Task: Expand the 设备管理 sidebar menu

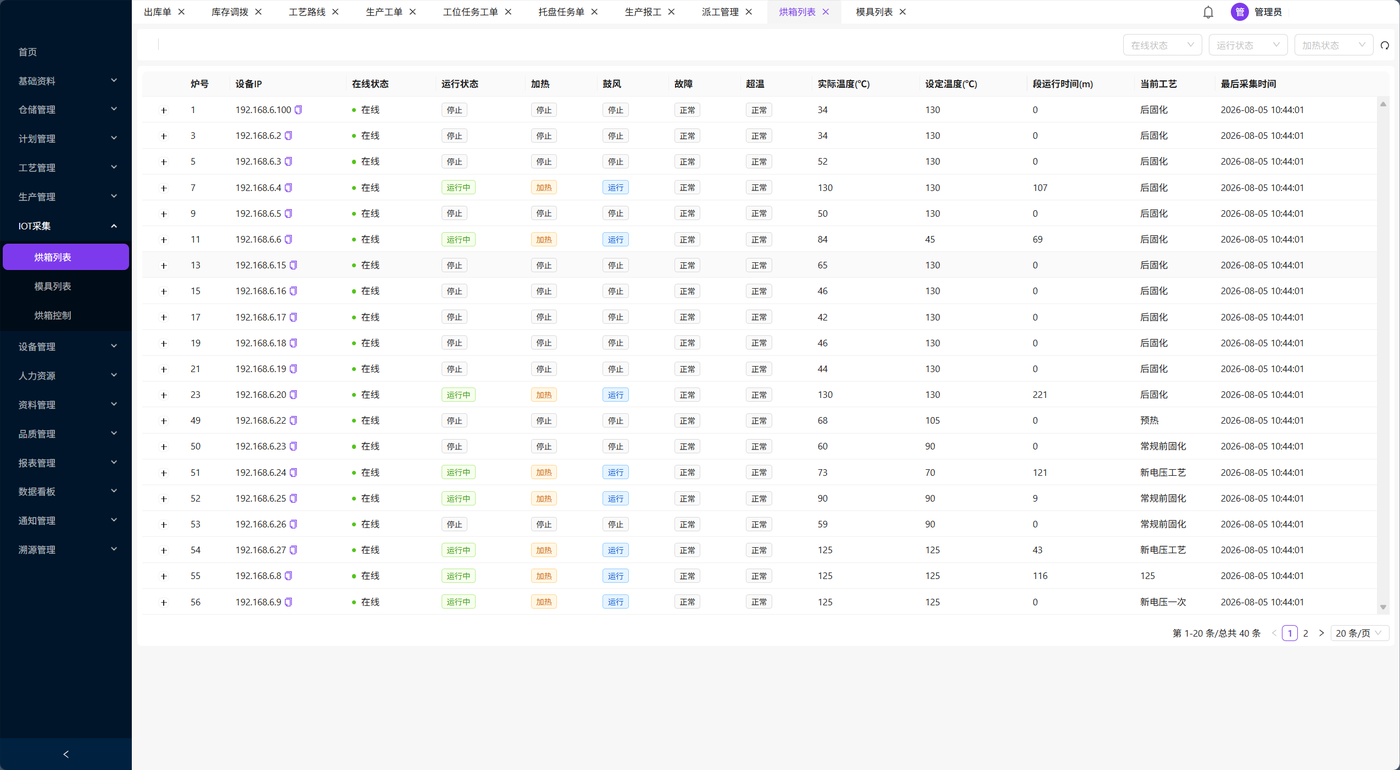Action: (66, 347)
